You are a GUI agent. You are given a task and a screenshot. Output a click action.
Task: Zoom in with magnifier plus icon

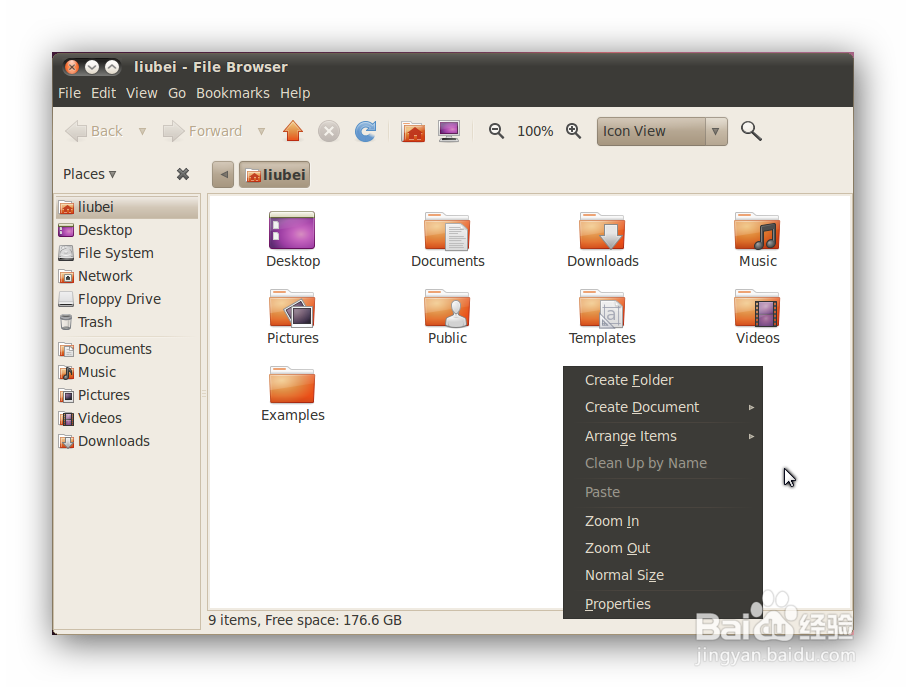pos(573,131)
